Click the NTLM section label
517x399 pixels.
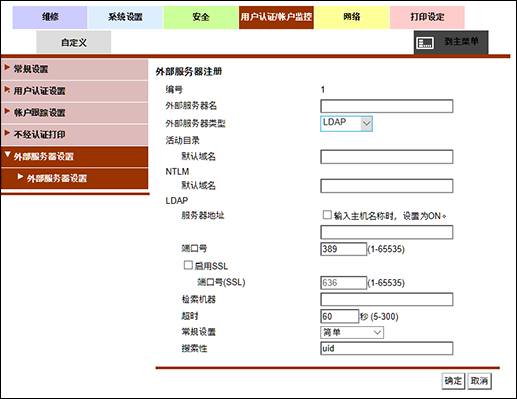[177, 172]
